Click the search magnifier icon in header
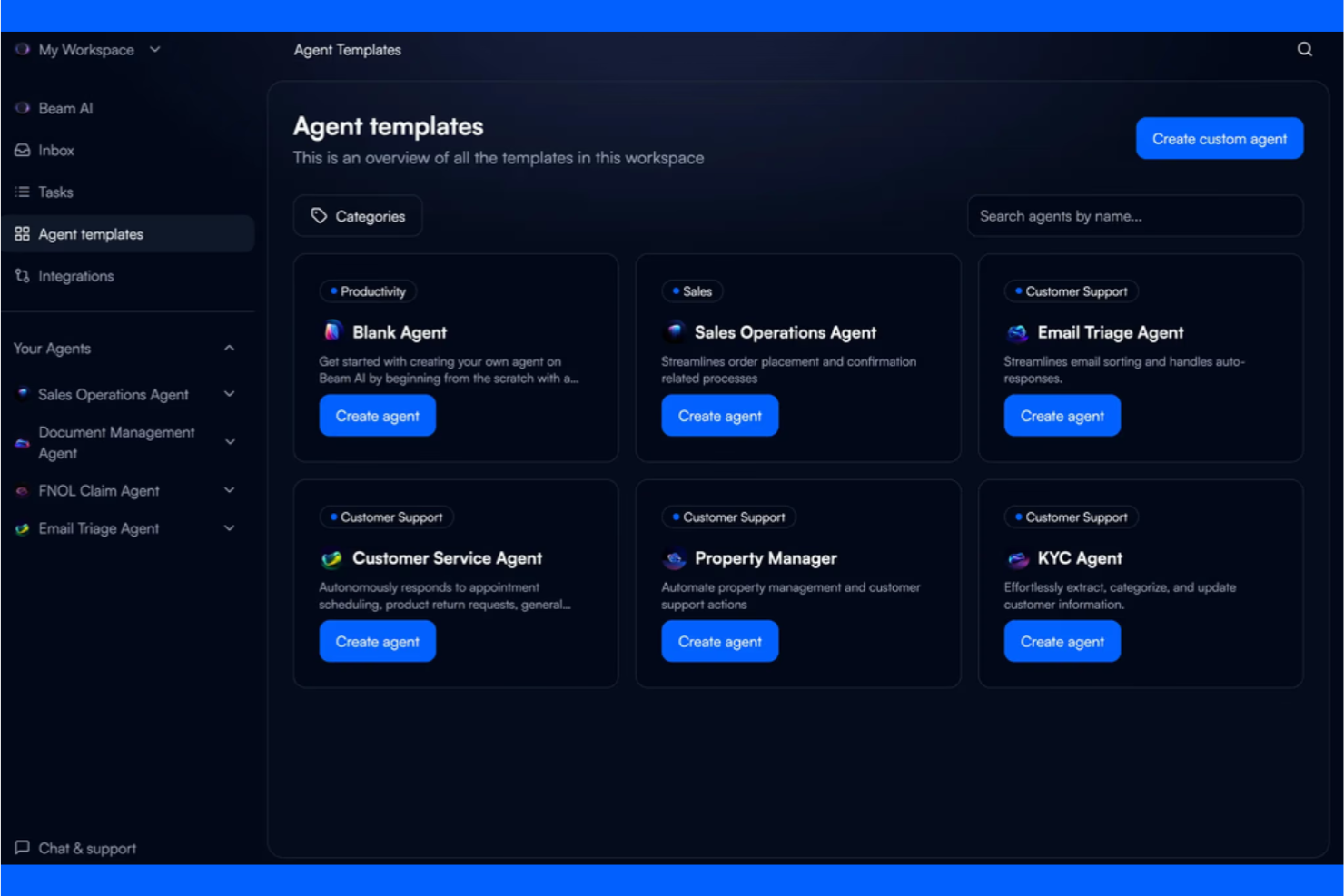 (x=1304, y=49)
